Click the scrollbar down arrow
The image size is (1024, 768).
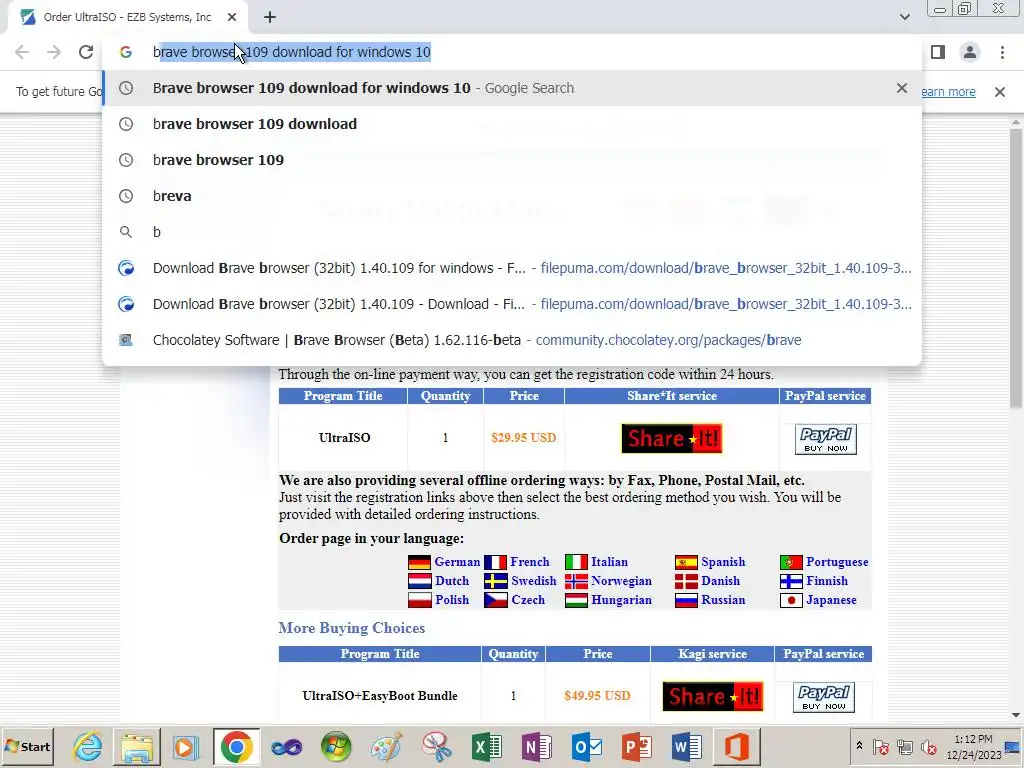(x=1016, y=715)
